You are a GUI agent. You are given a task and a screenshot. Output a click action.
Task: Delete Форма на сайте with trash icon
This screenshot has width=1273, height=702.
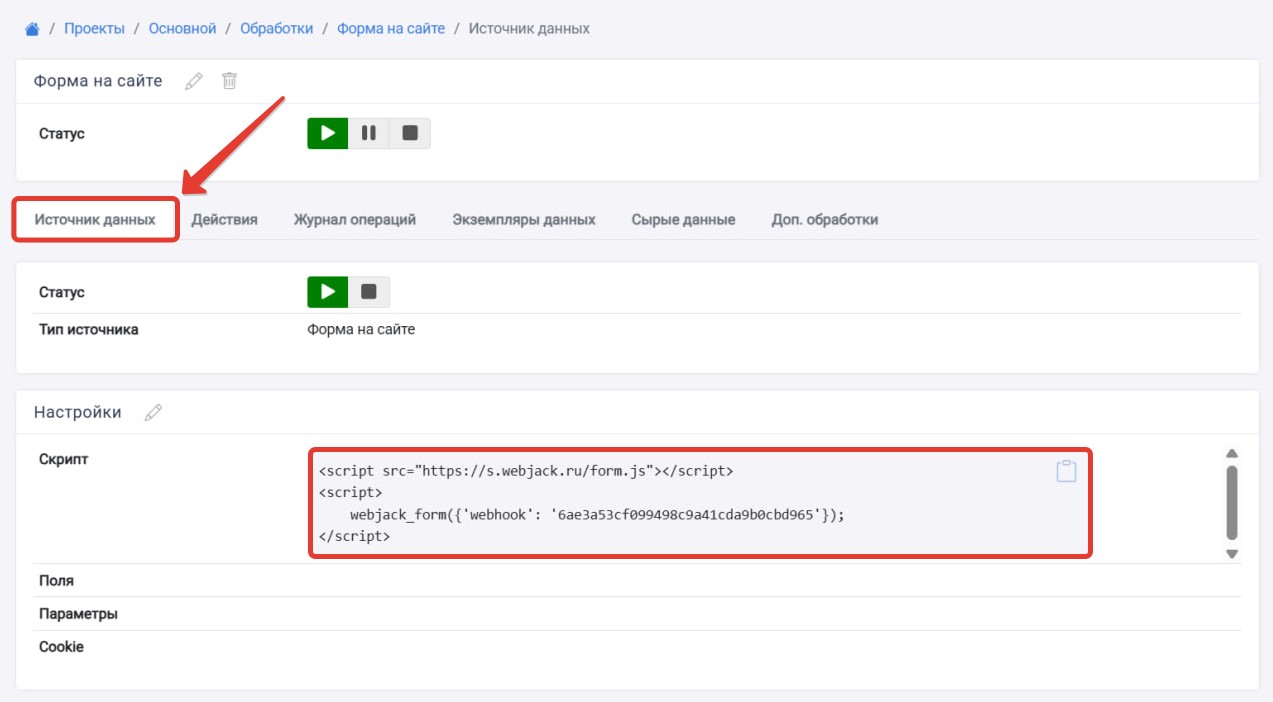[229, 81]
